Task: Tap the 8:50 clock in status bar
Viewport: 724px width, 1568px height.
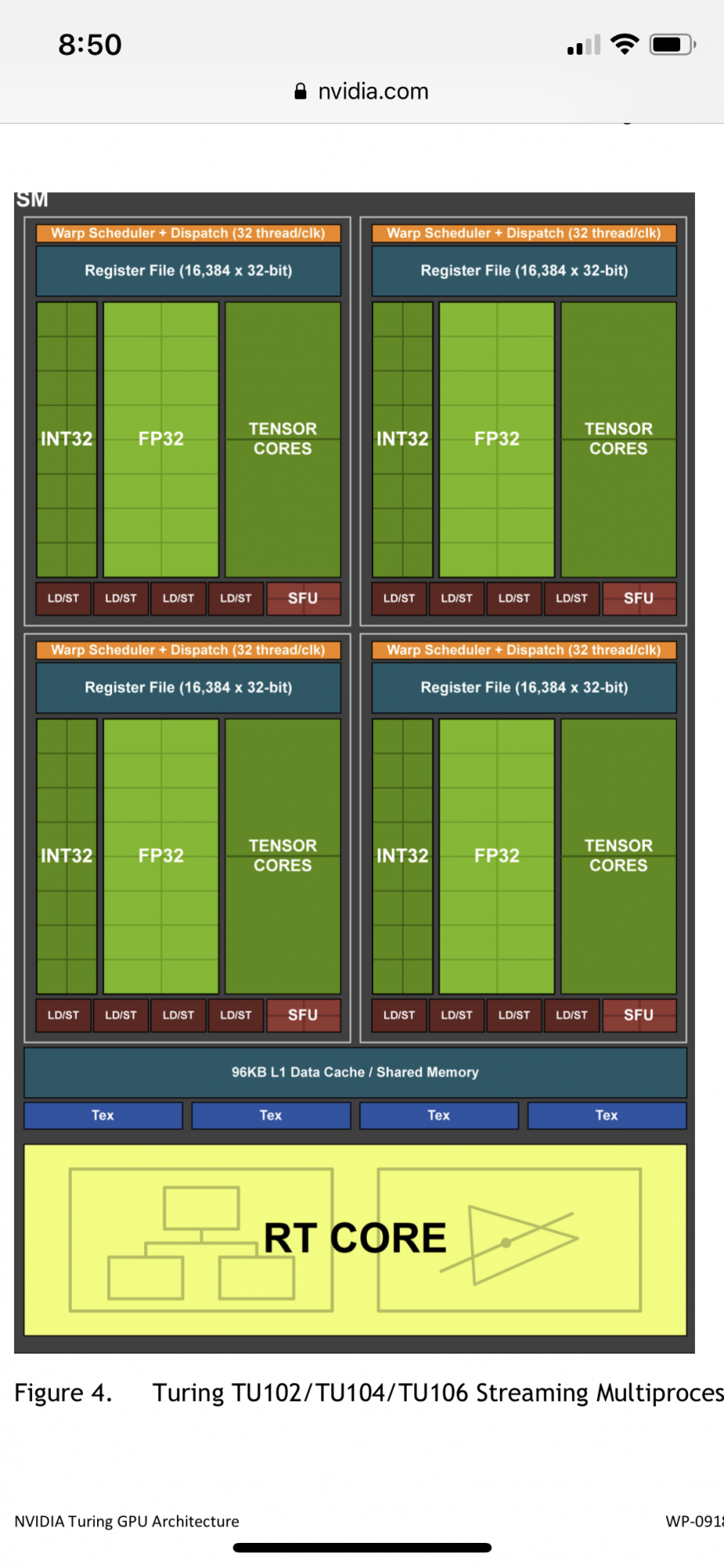Action: tap(90, 45)
